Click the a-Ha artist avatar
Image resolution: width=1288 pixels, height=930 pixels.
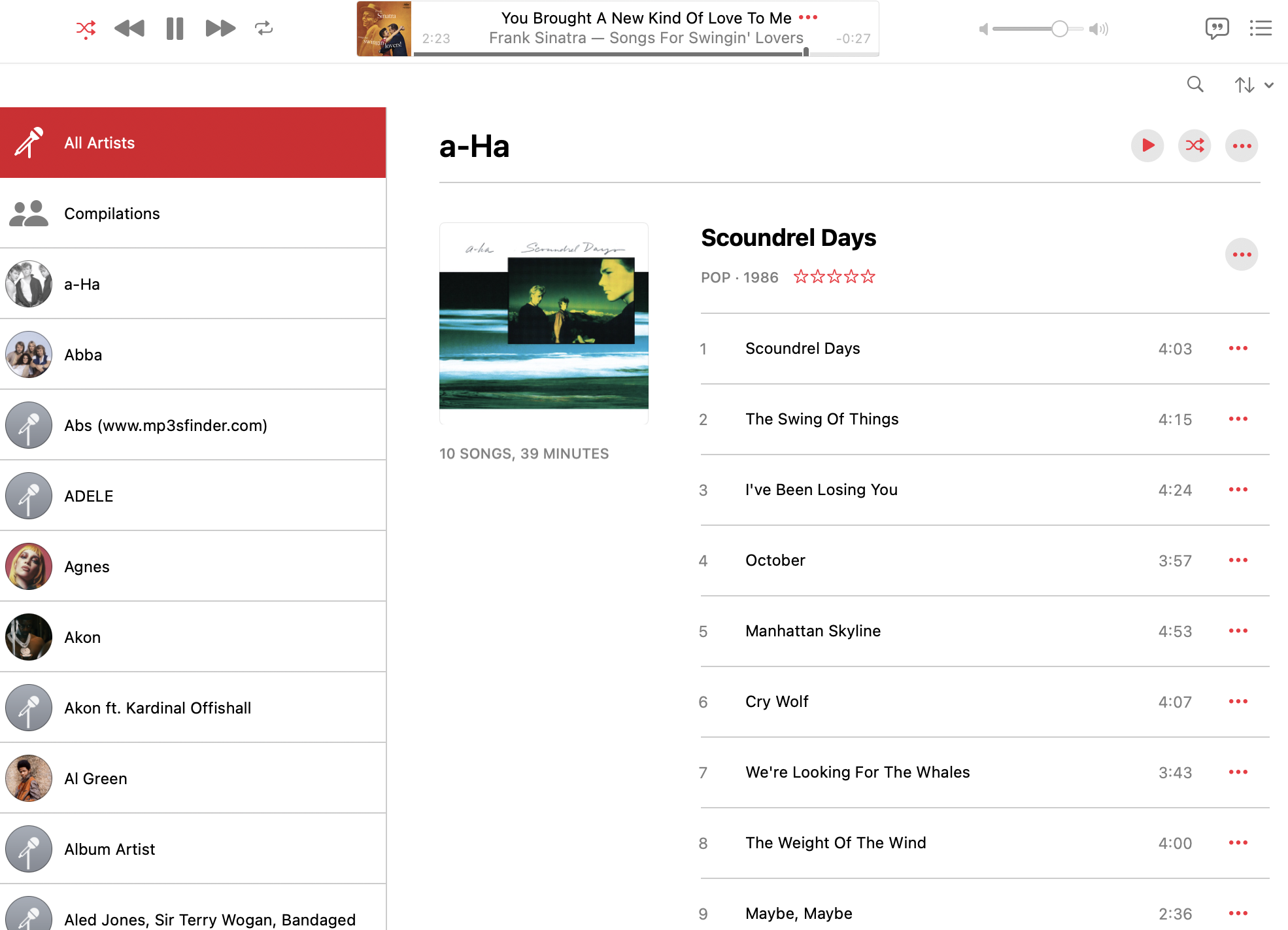click(29, 284)
